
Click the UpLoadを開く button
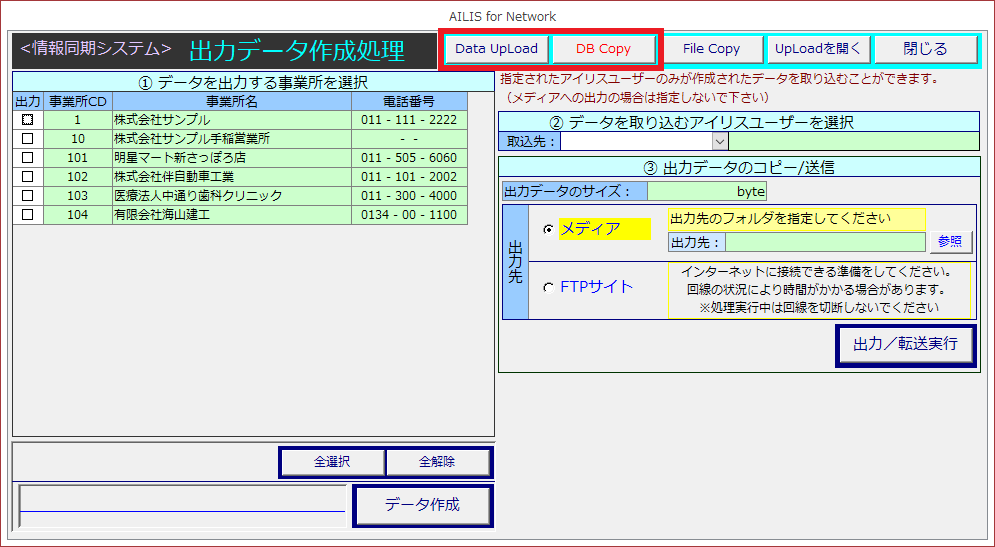click(818, 49)
